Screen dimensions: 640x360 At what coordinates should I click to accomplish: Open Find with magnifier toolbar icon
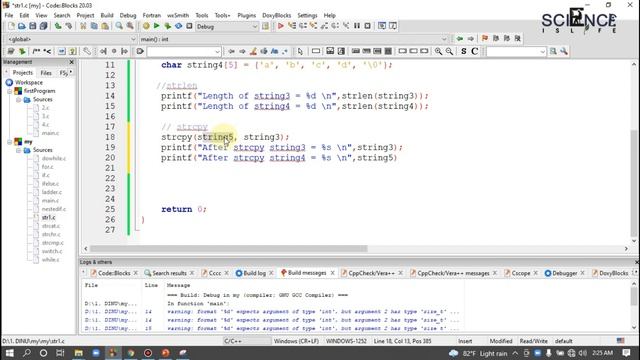119,26
